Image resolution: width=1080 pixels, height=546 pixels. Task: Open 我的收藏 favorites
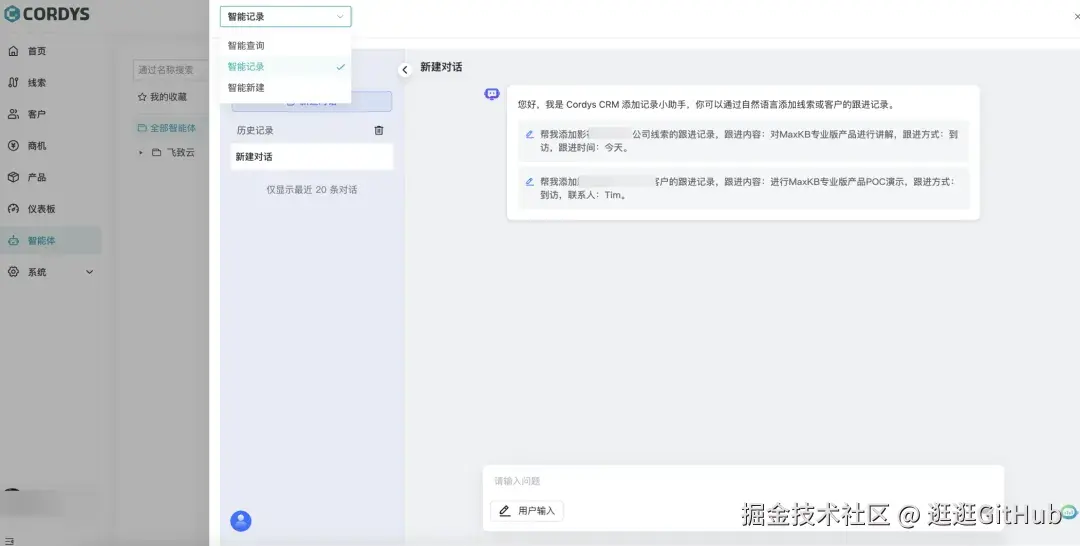click(x=163, y=97)
